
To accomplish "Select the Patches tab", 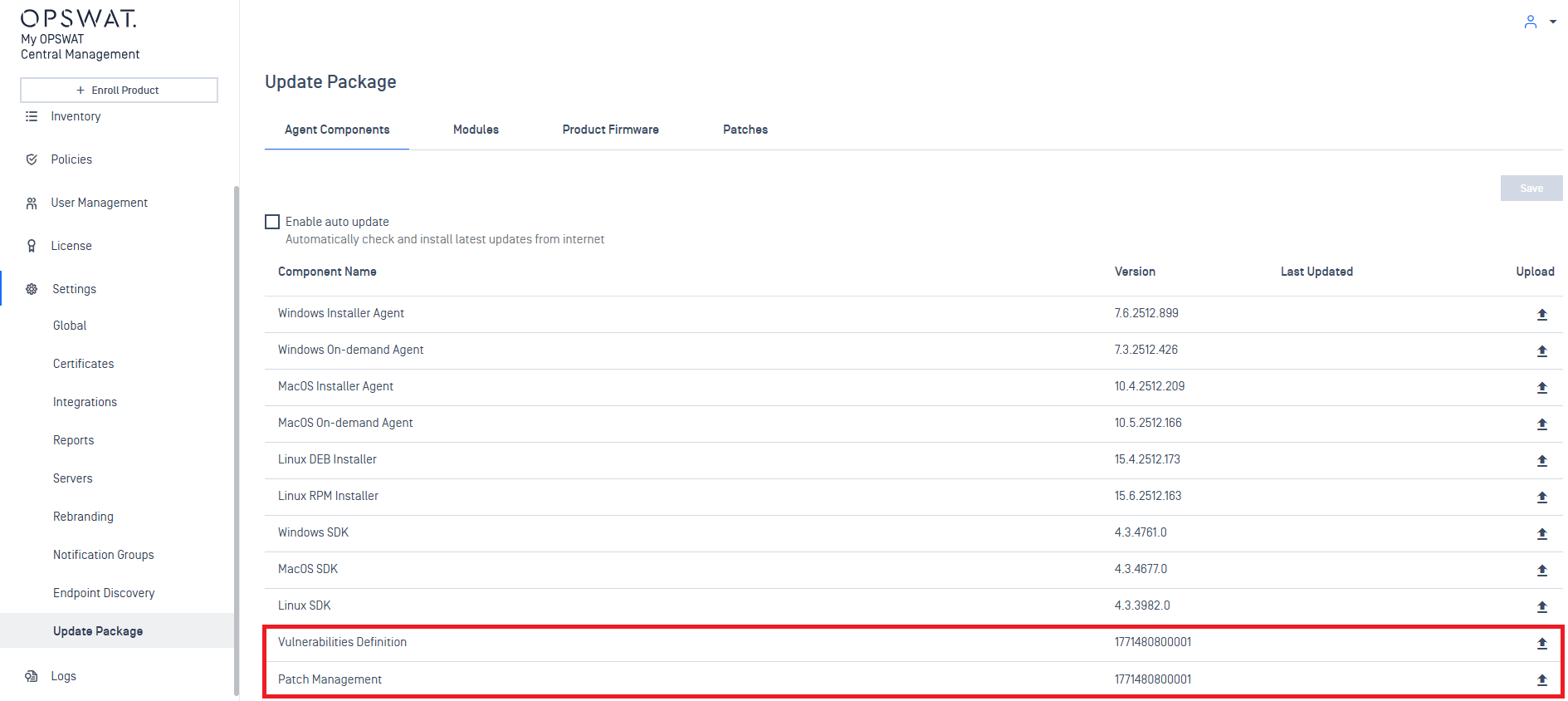I will [x=745, y=130].
